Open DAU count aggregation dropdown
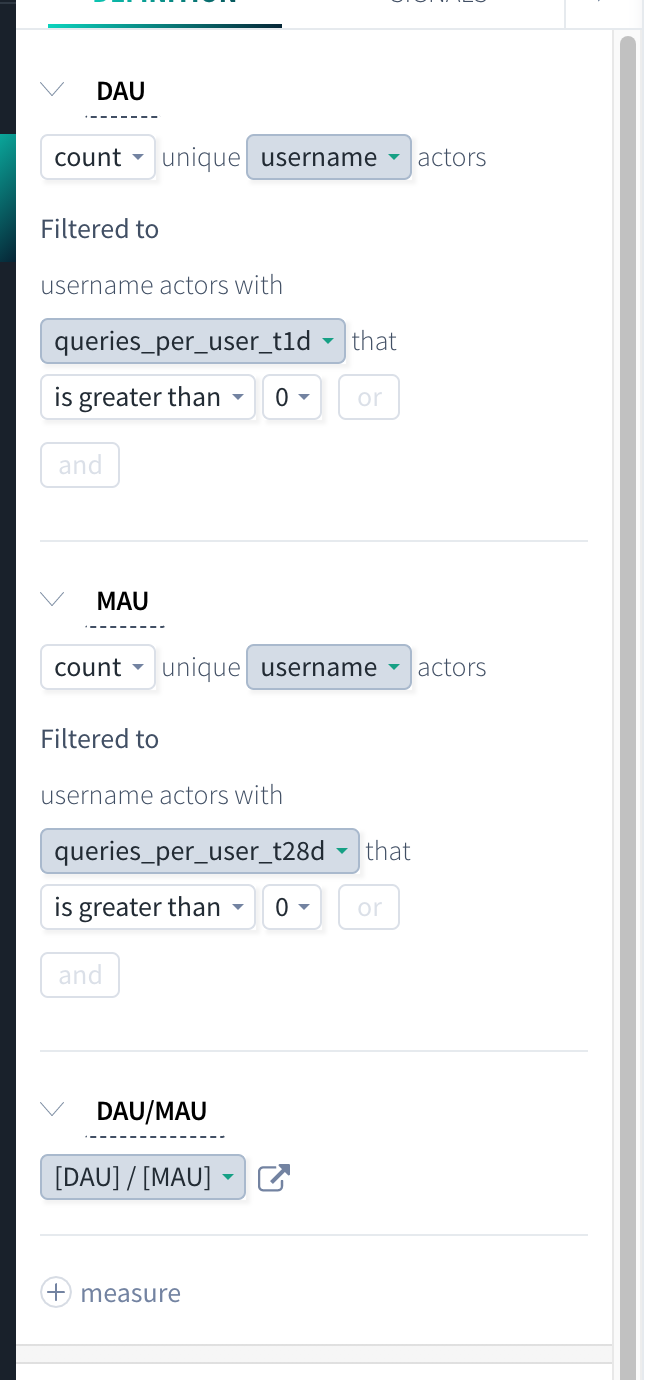The image size is (666, 1380). click(98, 157)
